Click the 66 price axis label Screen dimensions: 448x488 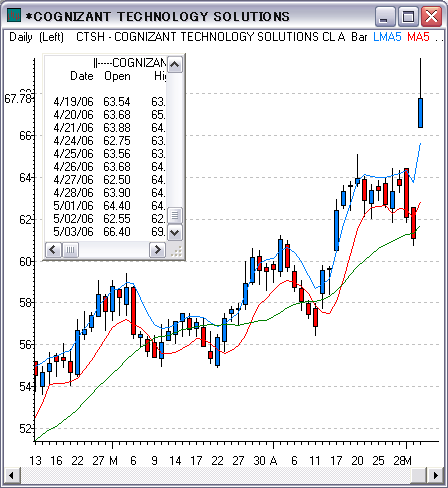(x=25, y=136)
